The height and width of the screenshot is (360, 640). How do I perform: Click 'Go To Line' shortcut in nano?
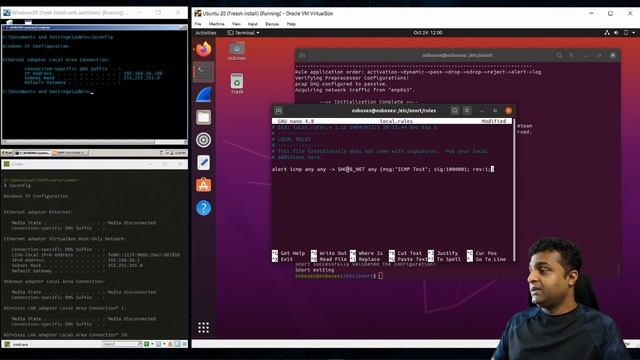click(487, 259)
